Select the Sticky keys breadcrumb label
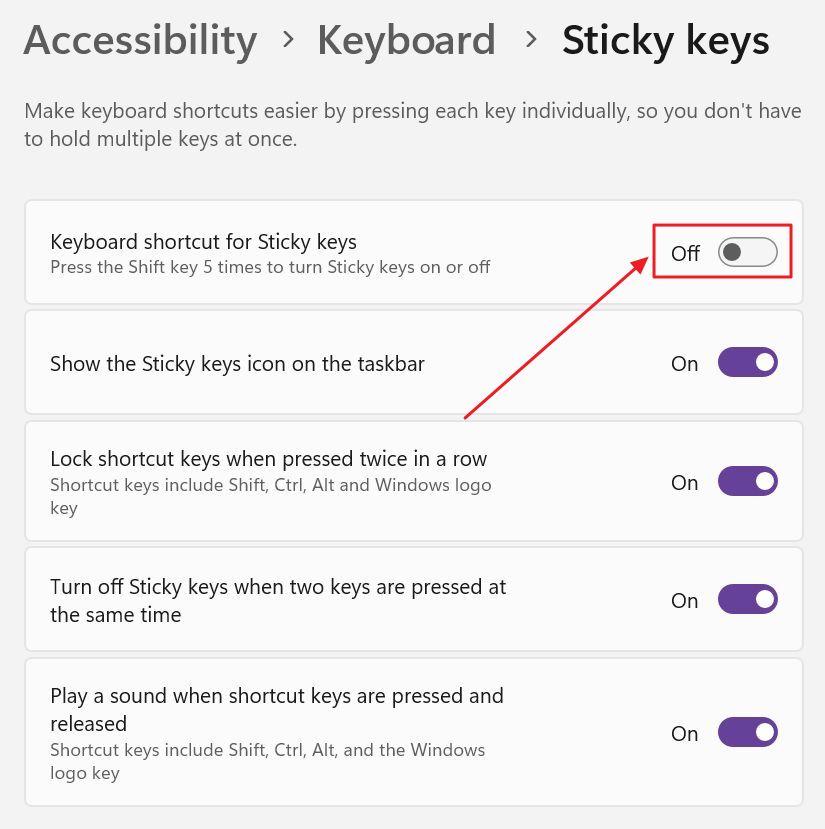The height and width of the screenshot is (829, 825). pos(665,40)
